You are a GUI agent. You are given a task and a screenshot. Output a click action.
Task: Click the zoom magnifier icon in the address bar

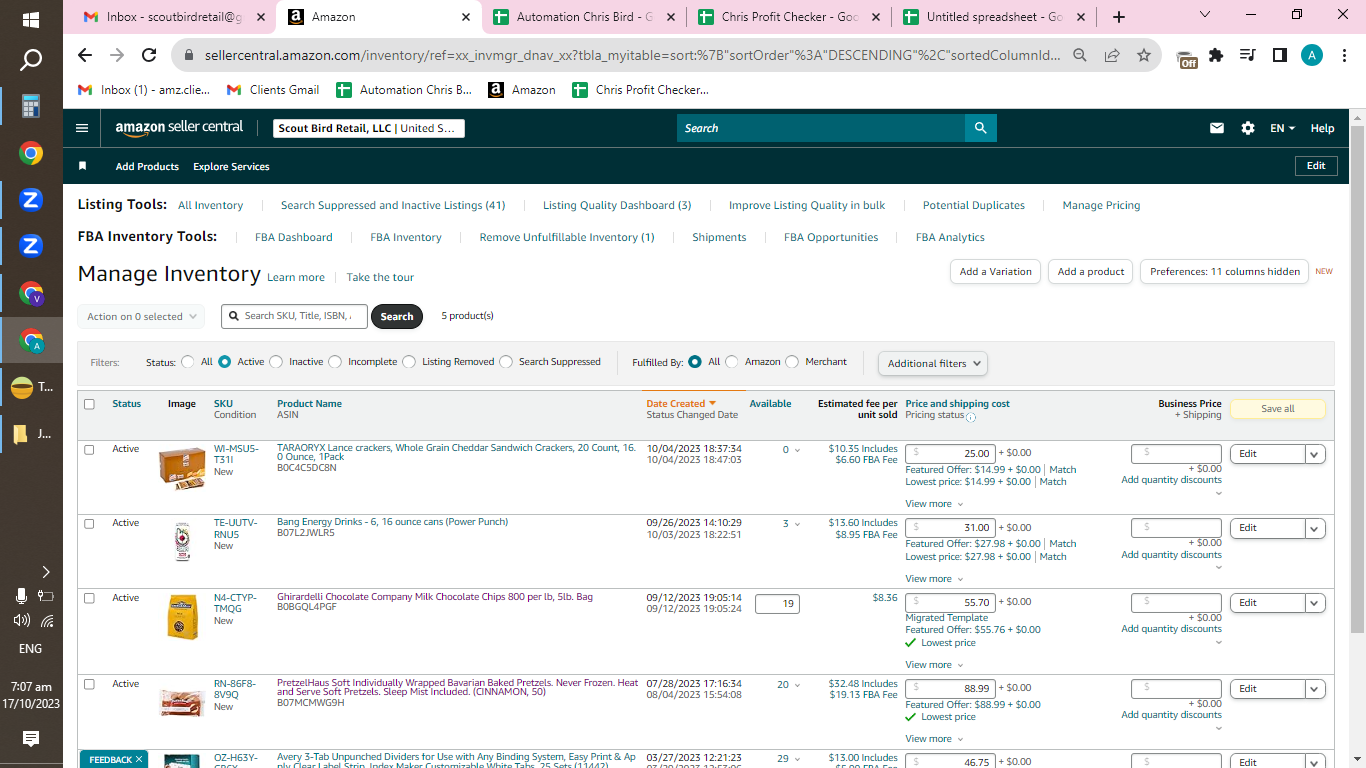1080,56
